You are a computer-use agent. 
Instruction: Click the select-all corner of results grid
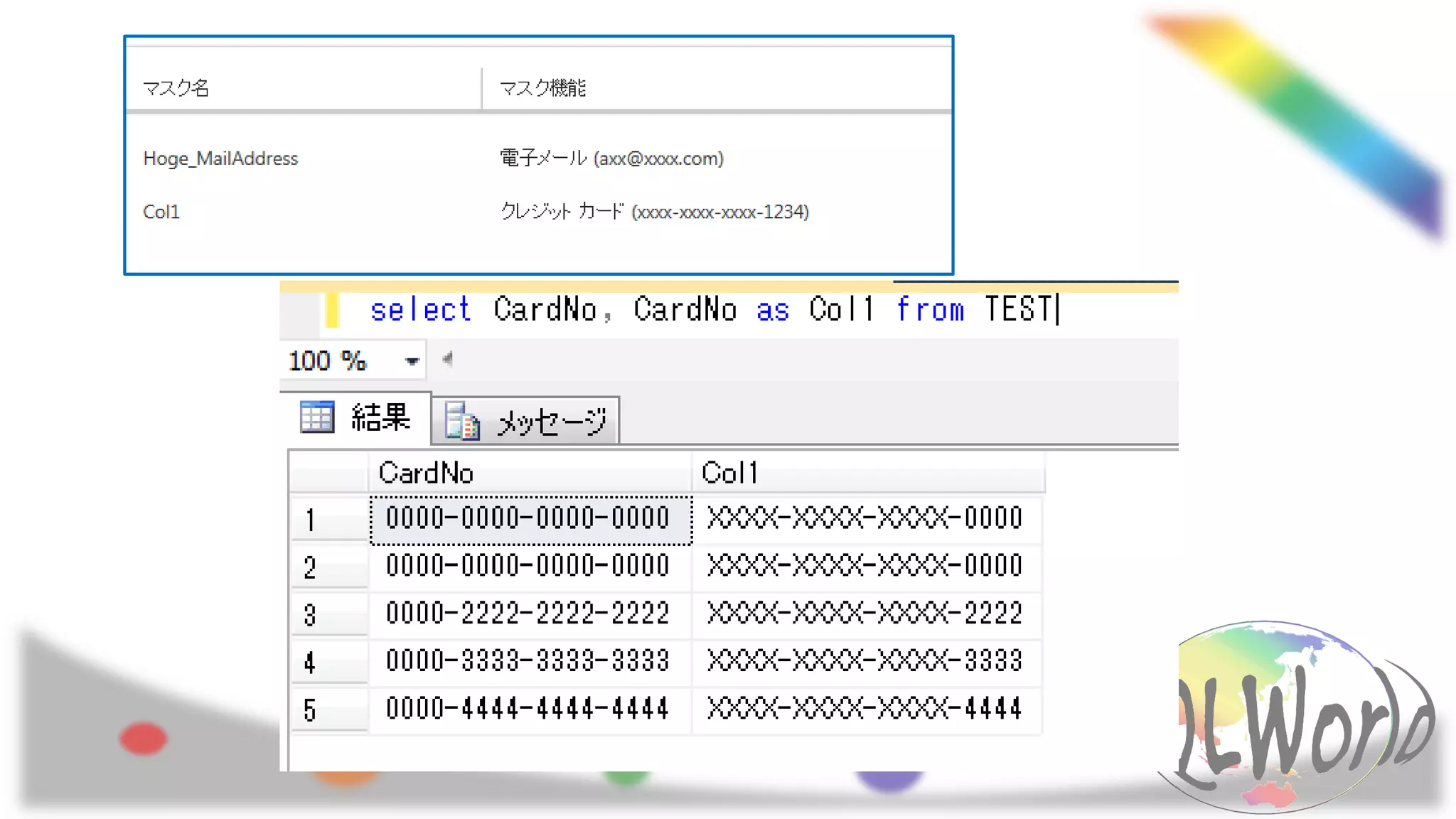[328, 473]
